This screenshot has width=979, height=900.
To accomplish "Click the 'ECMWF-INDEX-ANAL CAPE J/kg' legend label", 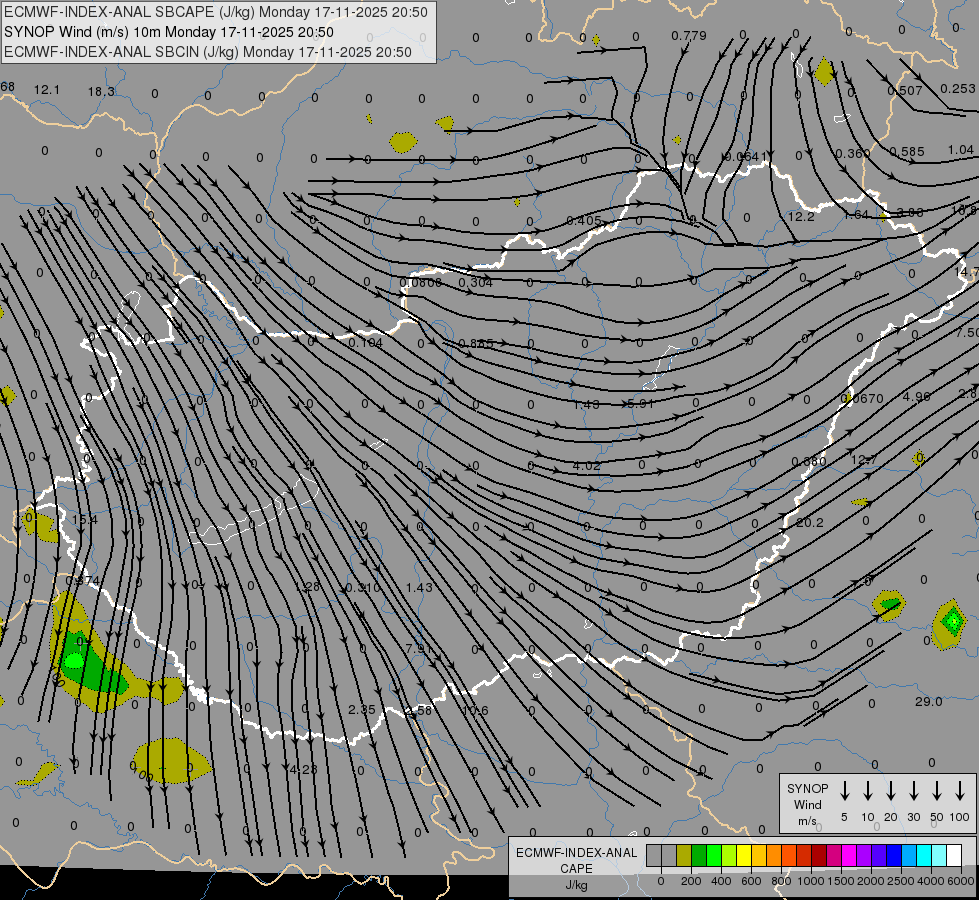I will (576, 868).
